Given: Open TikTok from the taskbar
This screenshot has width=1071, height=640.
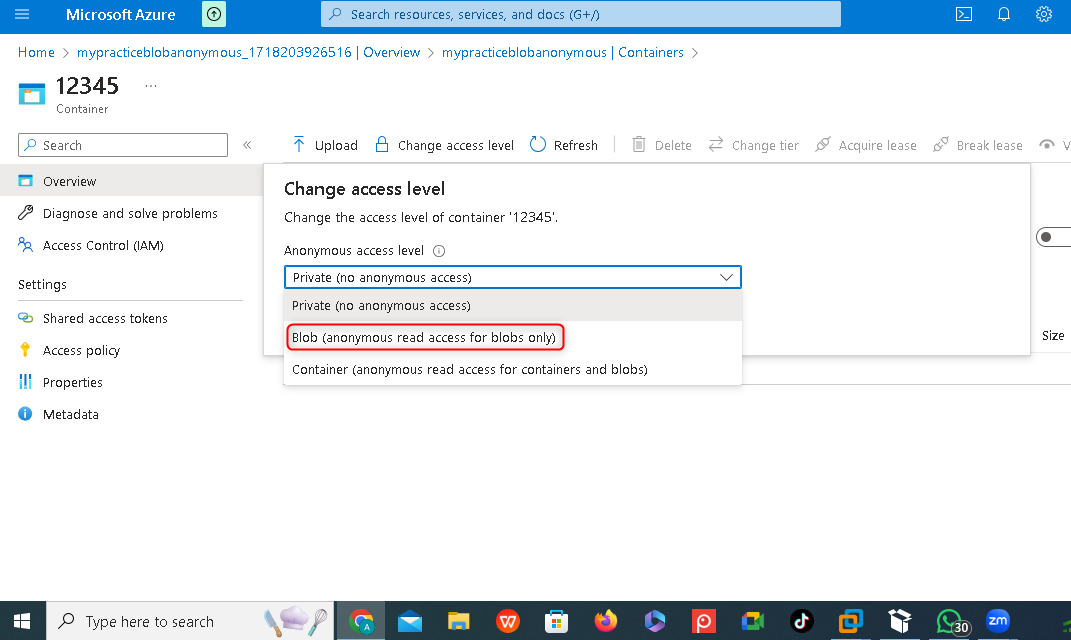Looking at the screenshot, I should pos(801,621).
